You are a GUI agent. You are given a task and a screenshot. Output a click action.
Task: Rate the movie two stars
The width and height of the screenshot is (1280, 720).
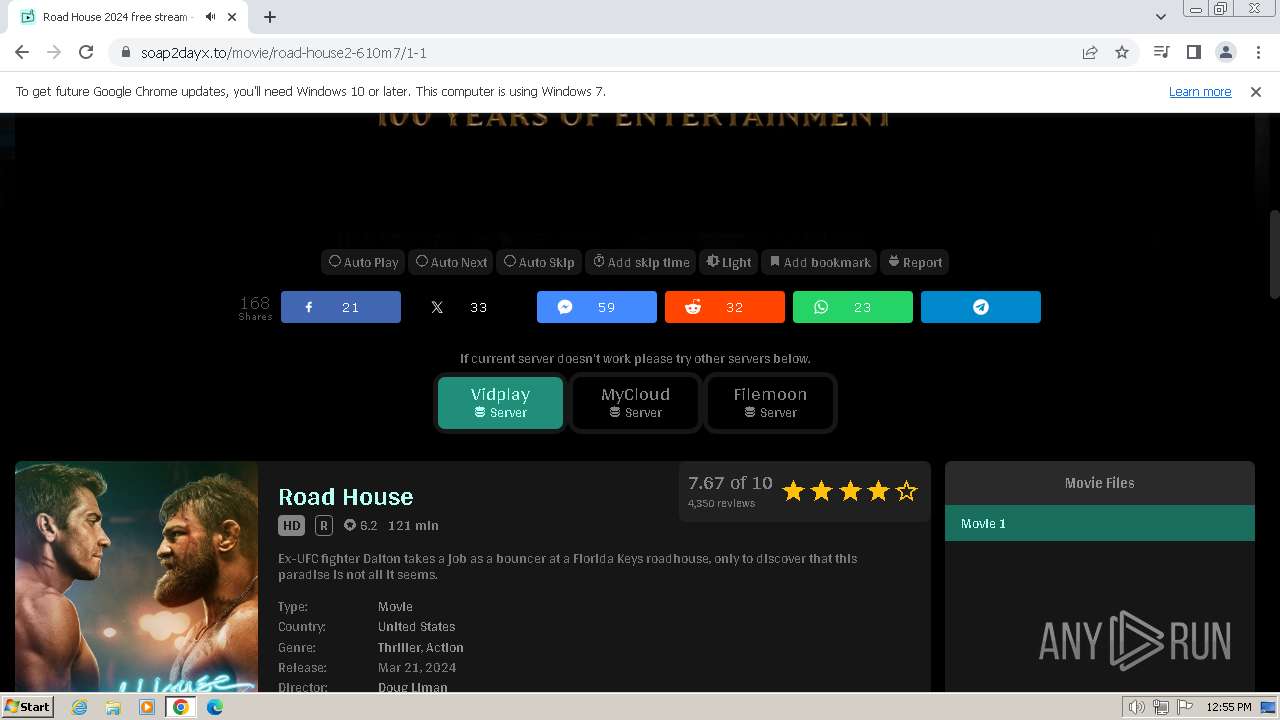[821, 491]
